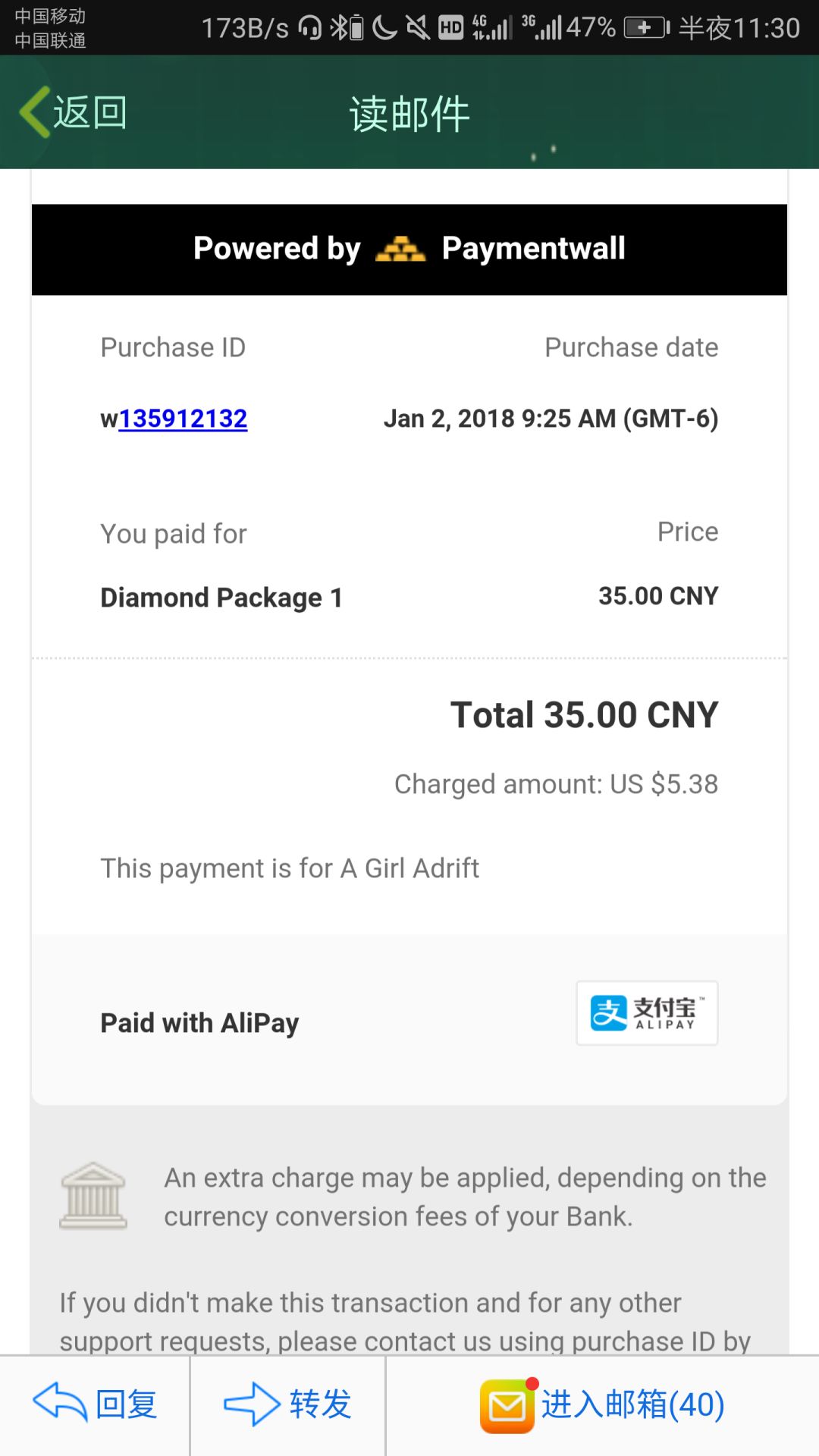The image size is (819, 1456).
Task: Tap the Total 35.00 CNY text
Action: pyautogui.click(x=584, y=714)
